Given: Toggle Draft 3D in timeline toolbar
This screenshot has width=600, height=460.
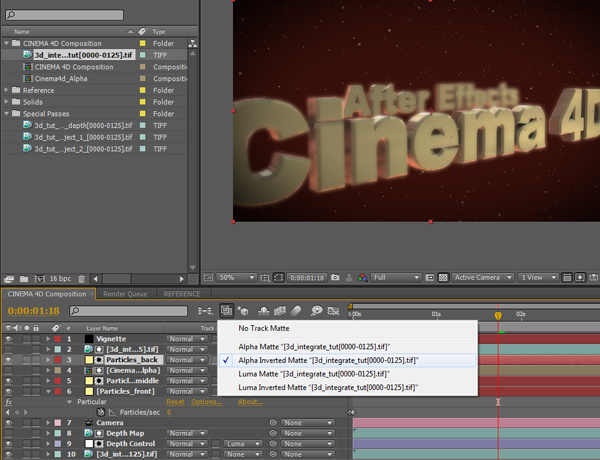Looking at the screenshot, I should pos(243,311).
